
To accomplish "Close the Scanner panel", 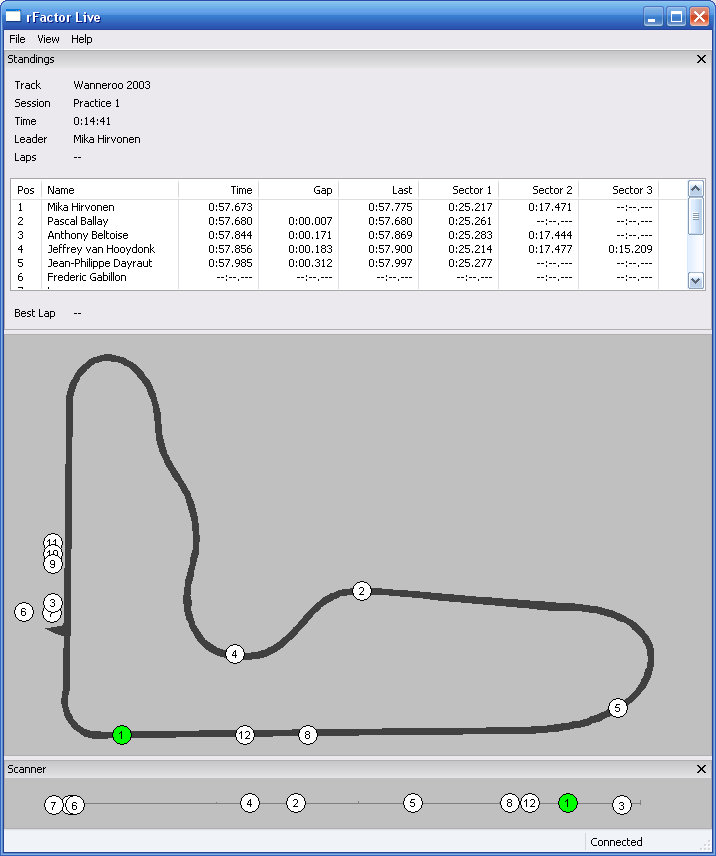I will click(701, 769).
